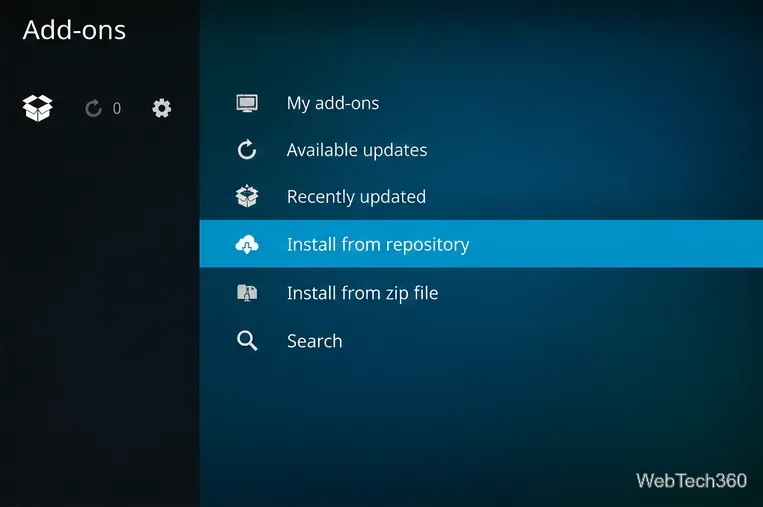
Task: Click the zip folder icon
Action: click(247, 293)
